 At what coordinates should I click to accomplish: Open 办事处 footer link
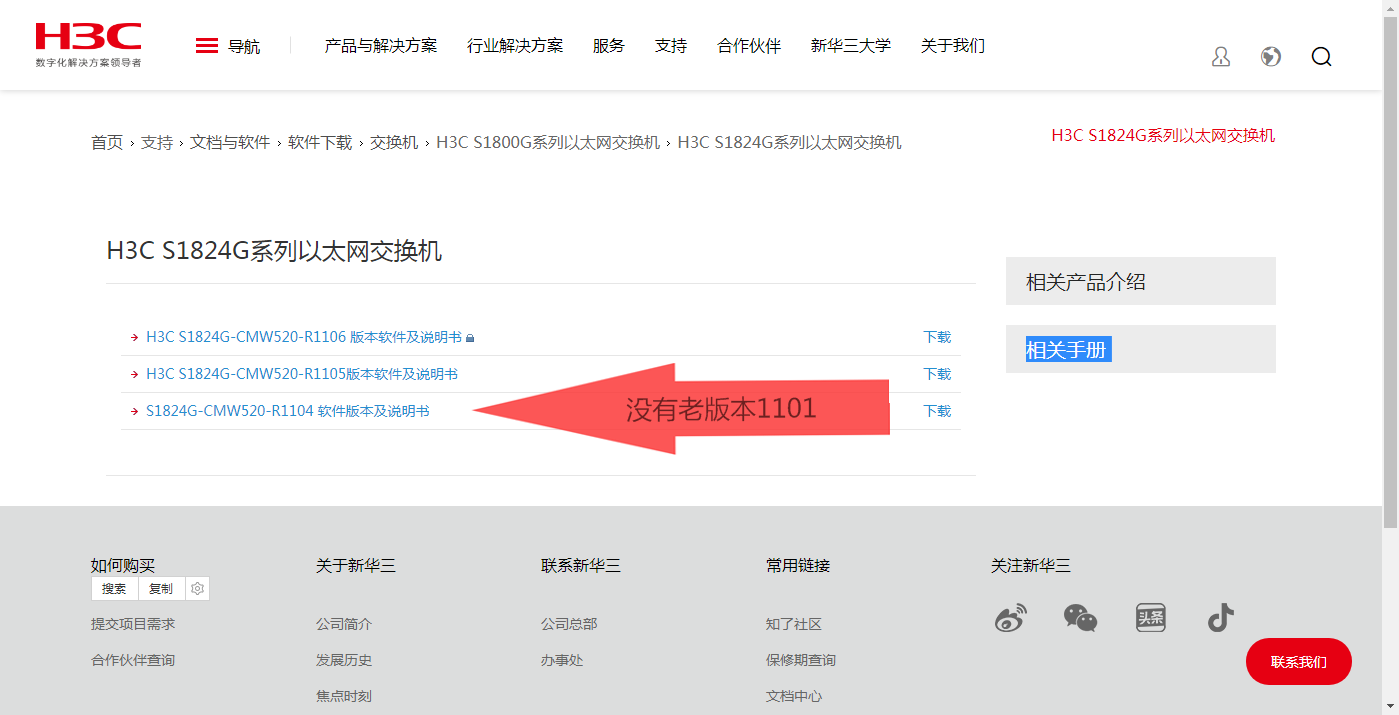pos(562,660)
